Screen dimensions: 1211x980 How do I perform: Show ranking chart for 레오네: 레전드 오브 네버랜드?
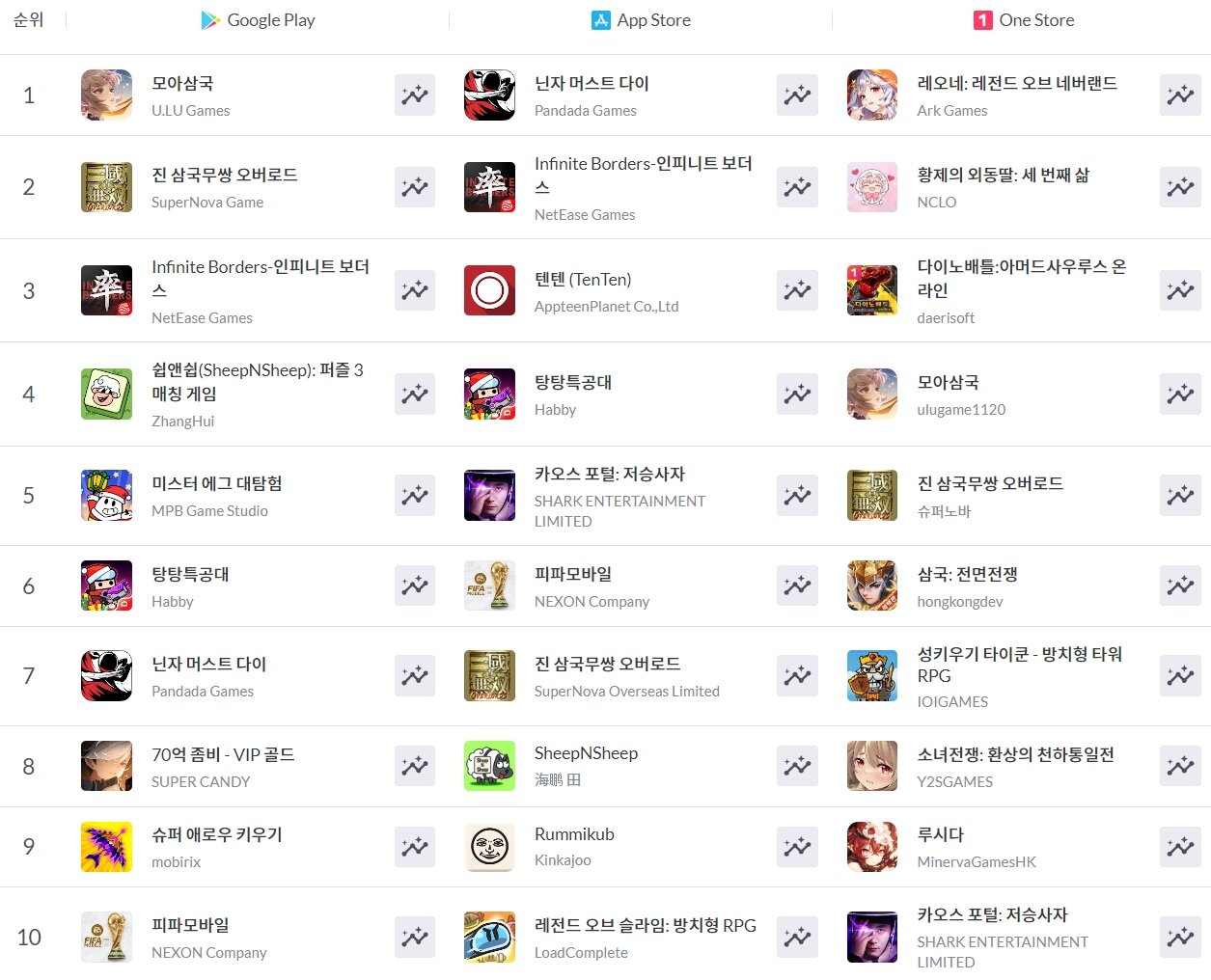(1180, 95)
